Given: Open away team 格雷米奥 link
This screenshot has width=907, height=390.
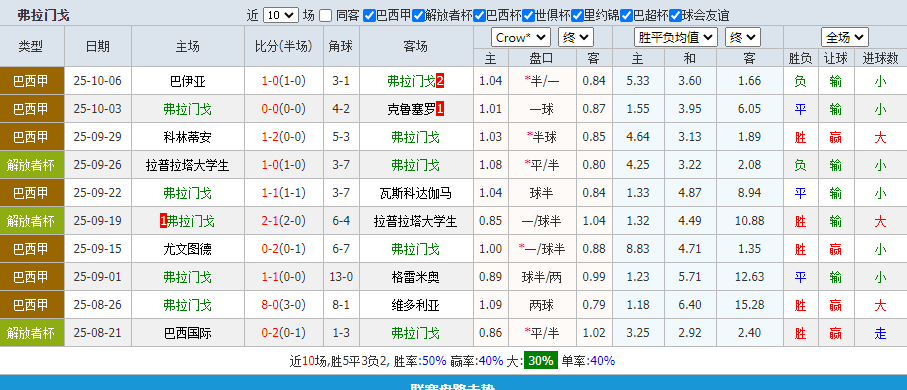Looking at the screenshot, I should (x=416, y=277).
